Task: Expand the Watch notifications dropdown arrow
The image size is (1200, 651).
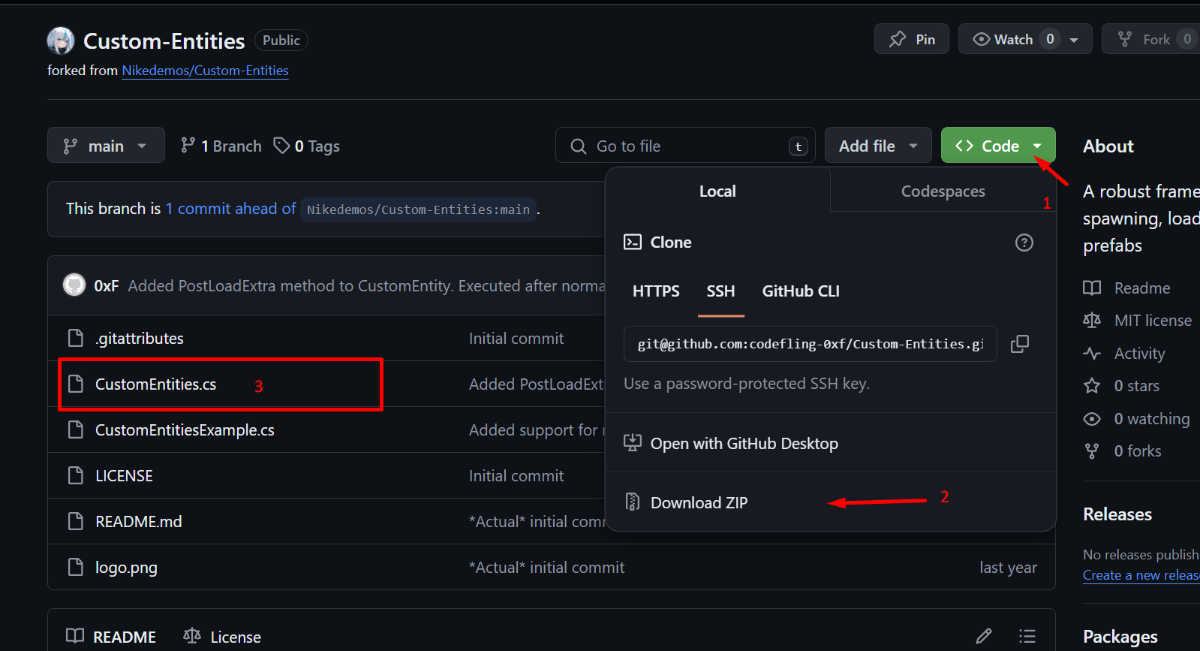Action: pyautogui.click(x=1074, y=40)
